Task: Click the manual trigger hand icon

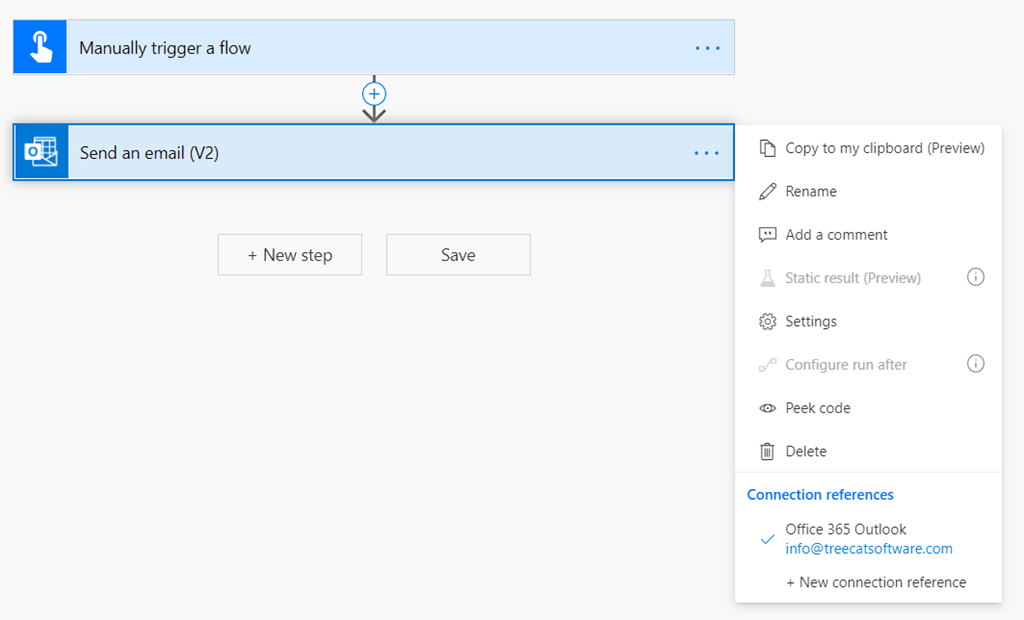Action: [40, 47]
